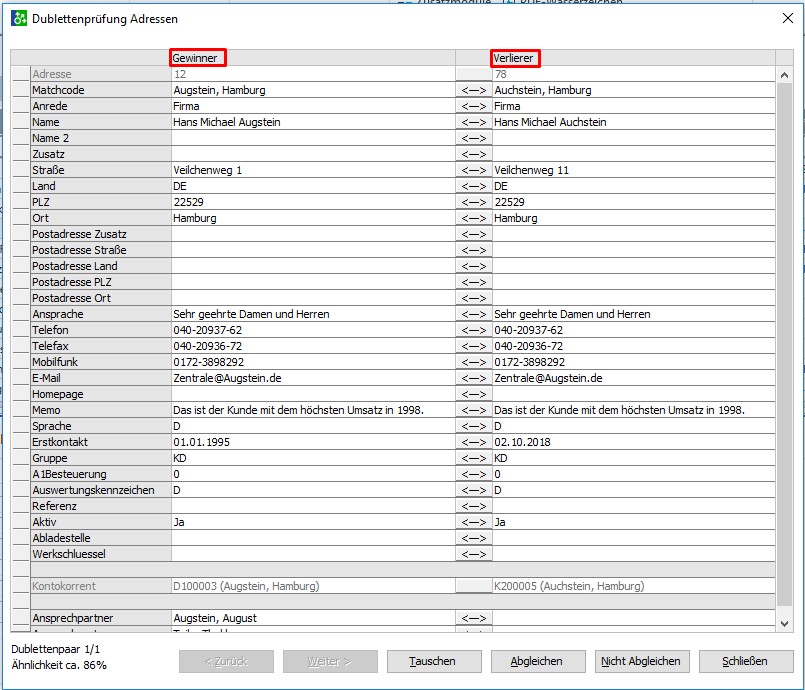Click the Gewinner Erstkontakt value 01.01.1995
This screenshot has height=690, width=805.
click(x=313, y=442)
